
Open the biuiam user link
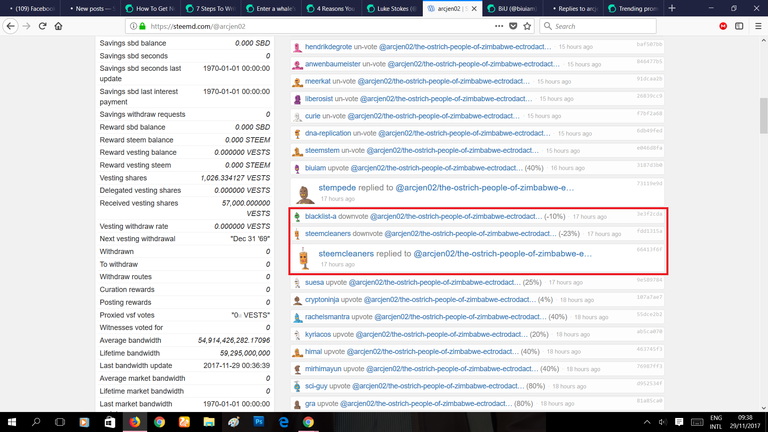pos(315,168)
